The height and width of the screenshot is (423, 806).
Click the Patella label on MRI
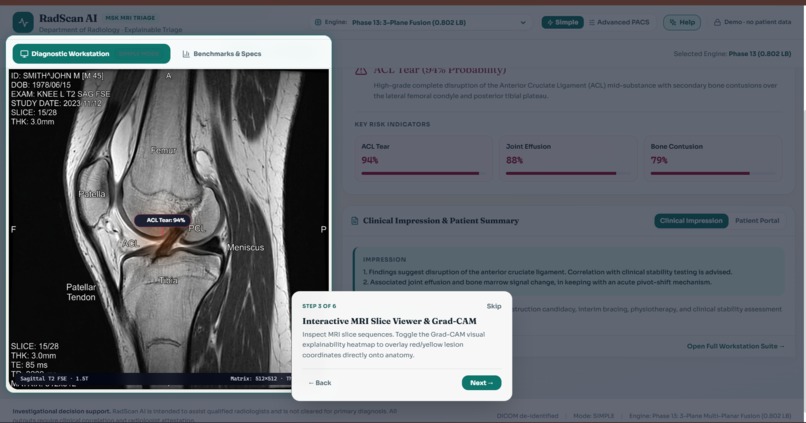tap(92, 194)
